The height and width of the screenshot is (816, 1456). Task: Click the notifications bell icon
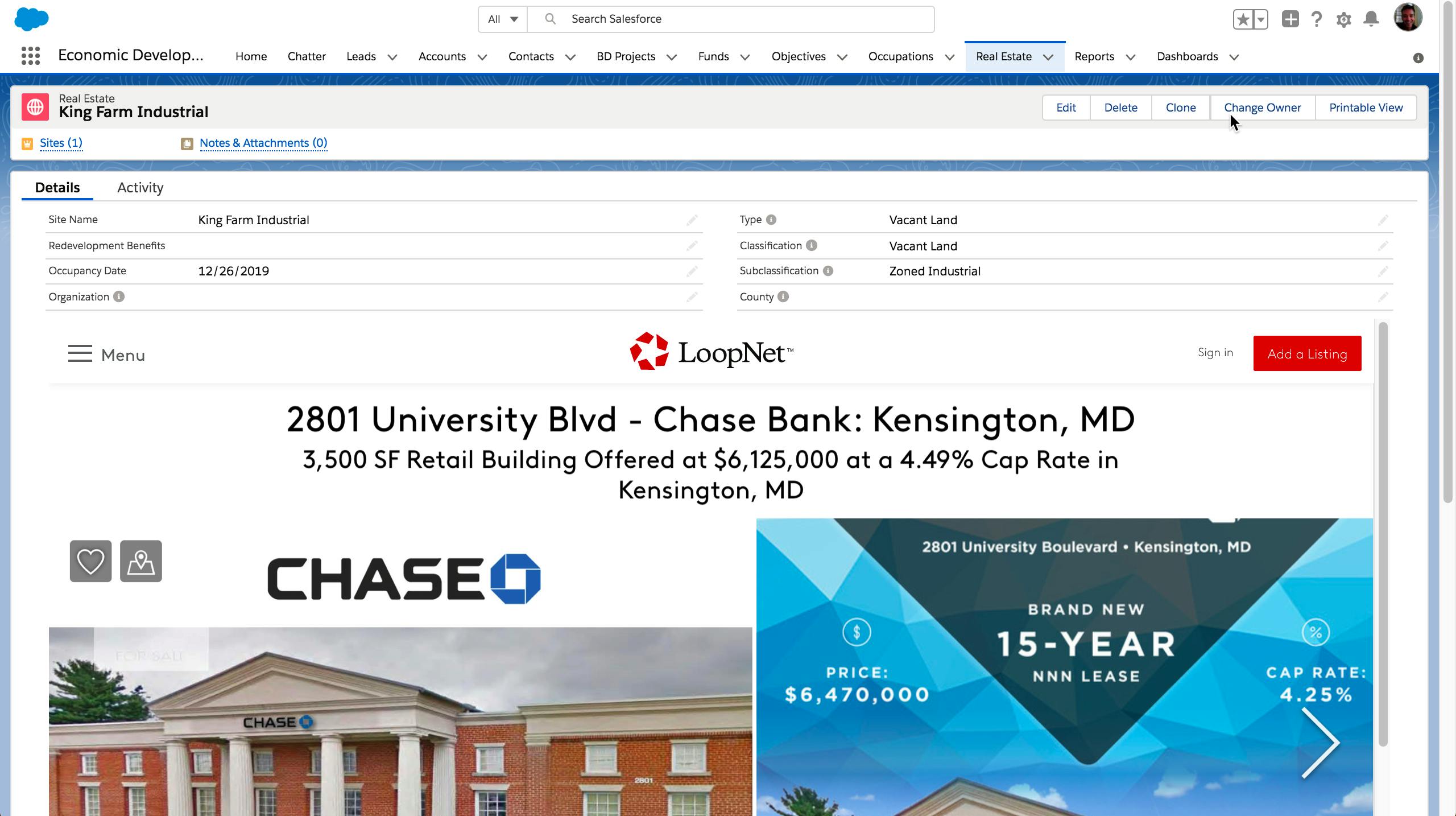point(1371,19)
